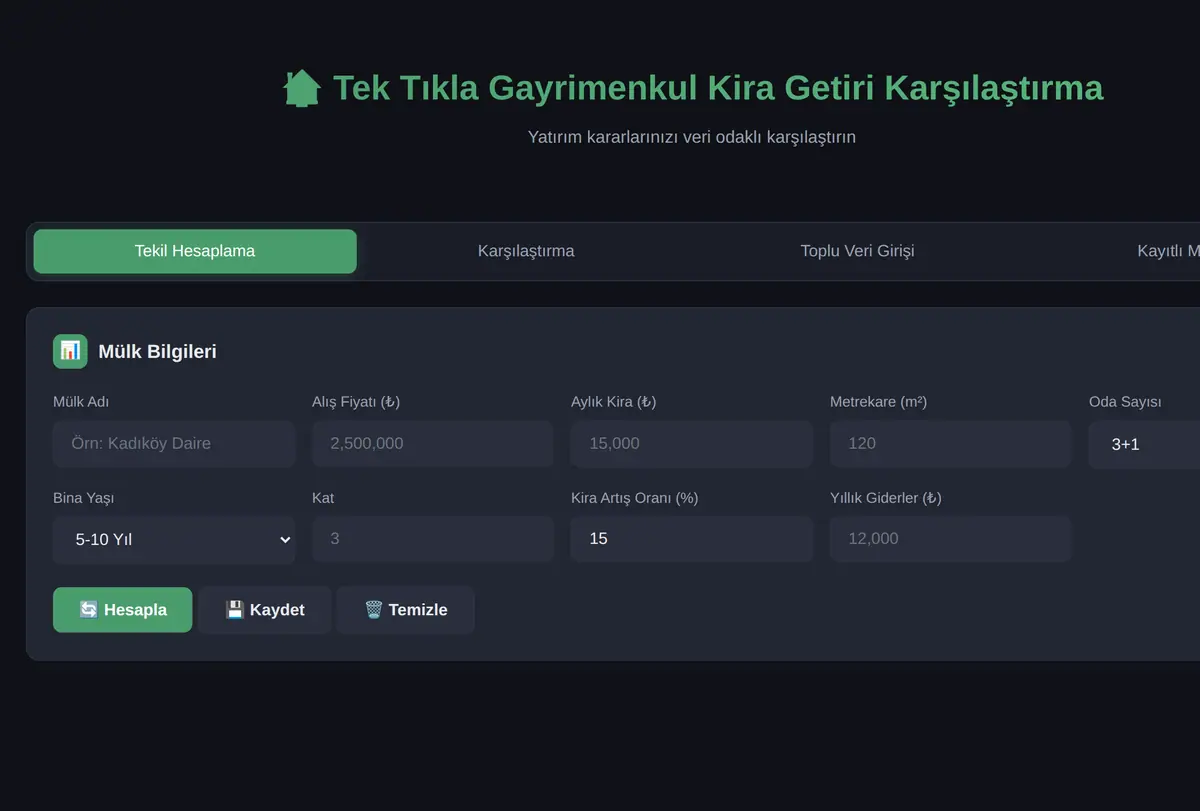Focus the Kat input field
This screenshot has height=811, width=1200.
pyautogui.click(x=433, y=539)
